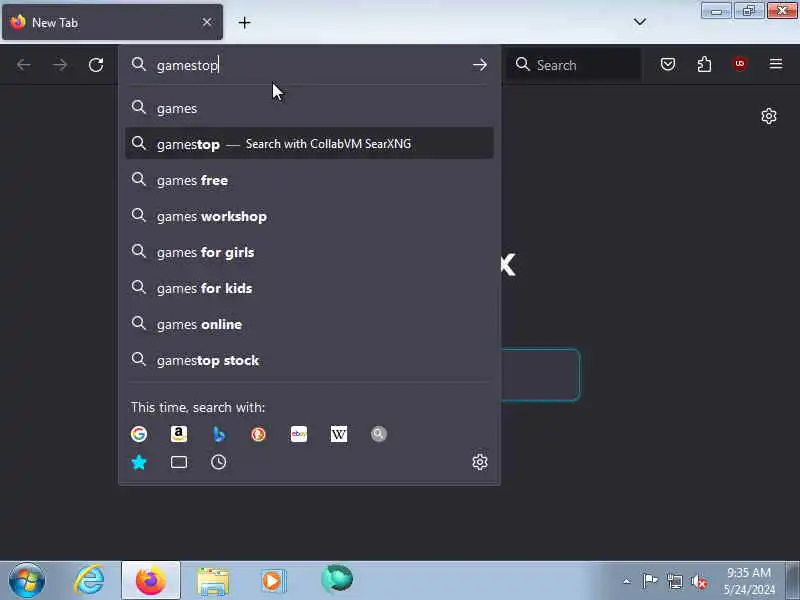This screenshot has height=600, width=800.
Task: Choose the "gamestop stock" suggestion
Action: (x=309, y=360)
